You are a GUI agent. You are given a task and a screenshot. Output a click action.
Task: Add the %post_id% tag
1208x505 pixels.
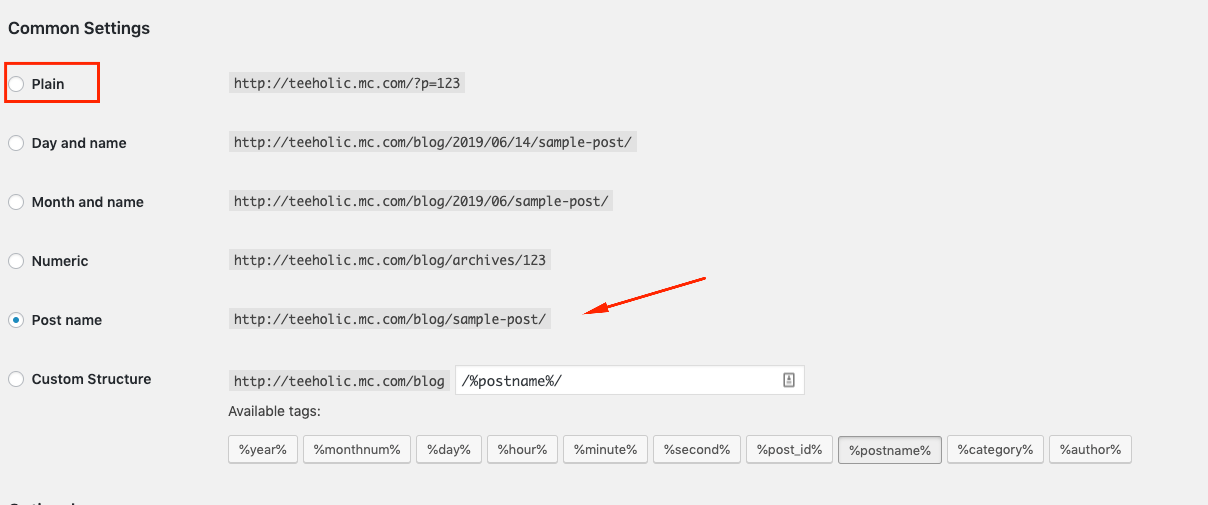tap(790, 450)
